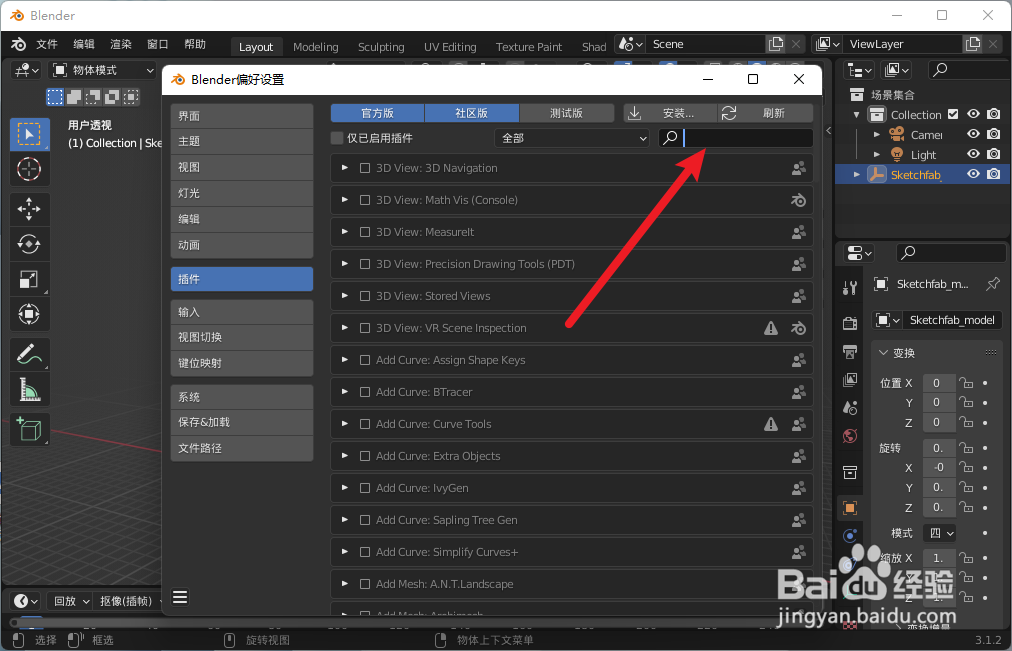The width and height of the screenshot is (1012, 651).
Task: Expand the Add Mesh: A.N.T.Landscape addon
Action: pyautogui.click(x=345, y=583)
